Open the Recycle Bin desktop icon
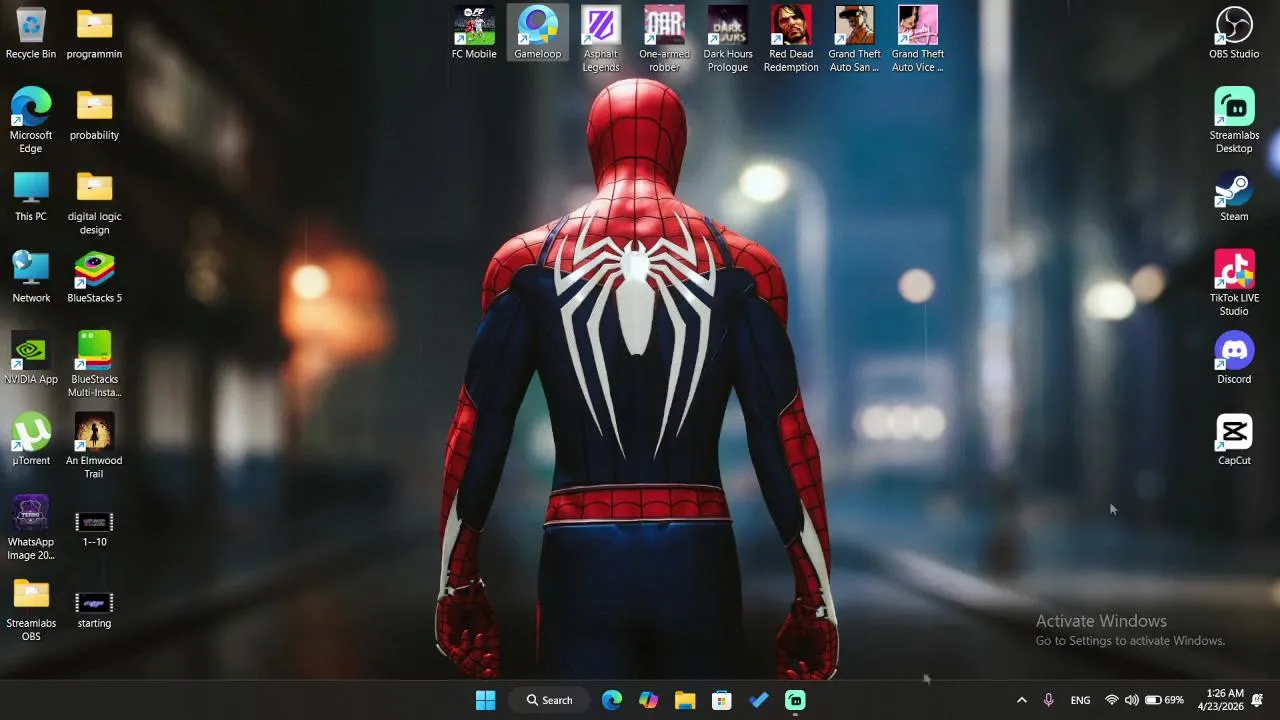The height and width of the screenshot is (720, 1280). (x=31, y=33)
